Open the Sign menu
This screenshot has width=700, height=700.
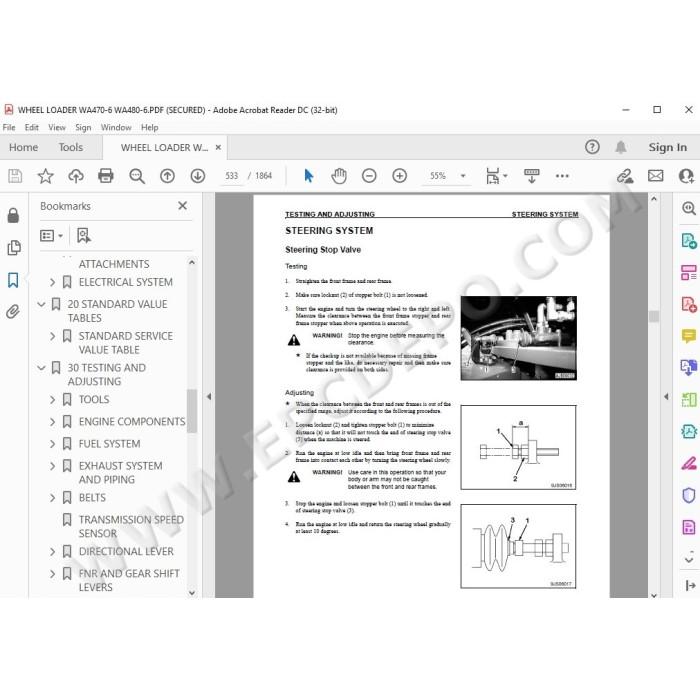[83, 128]
